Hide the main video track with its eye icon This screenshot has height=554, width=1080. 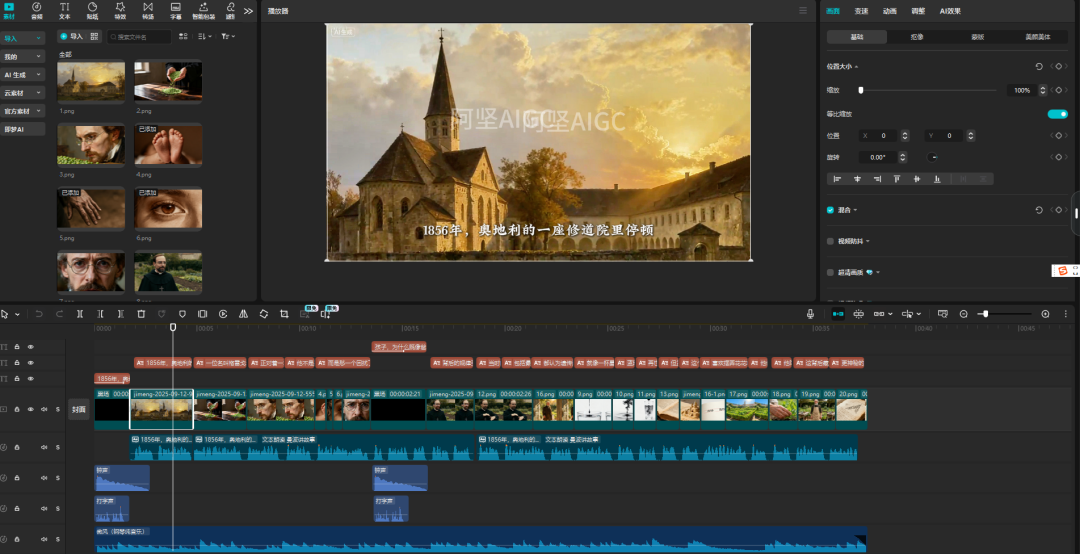click(x=30, y=409)
